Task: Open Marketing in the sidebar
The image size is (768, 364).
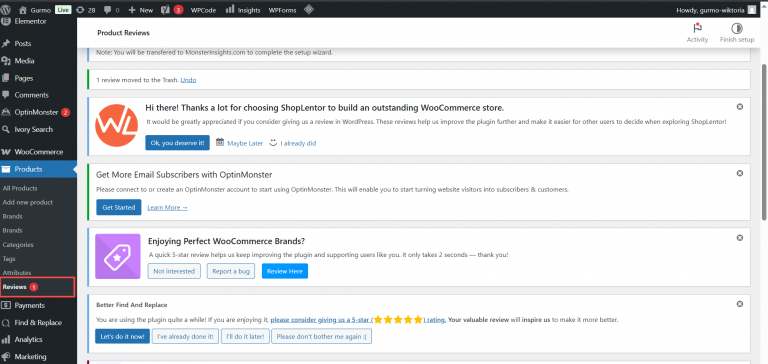Action: (30, 357)
